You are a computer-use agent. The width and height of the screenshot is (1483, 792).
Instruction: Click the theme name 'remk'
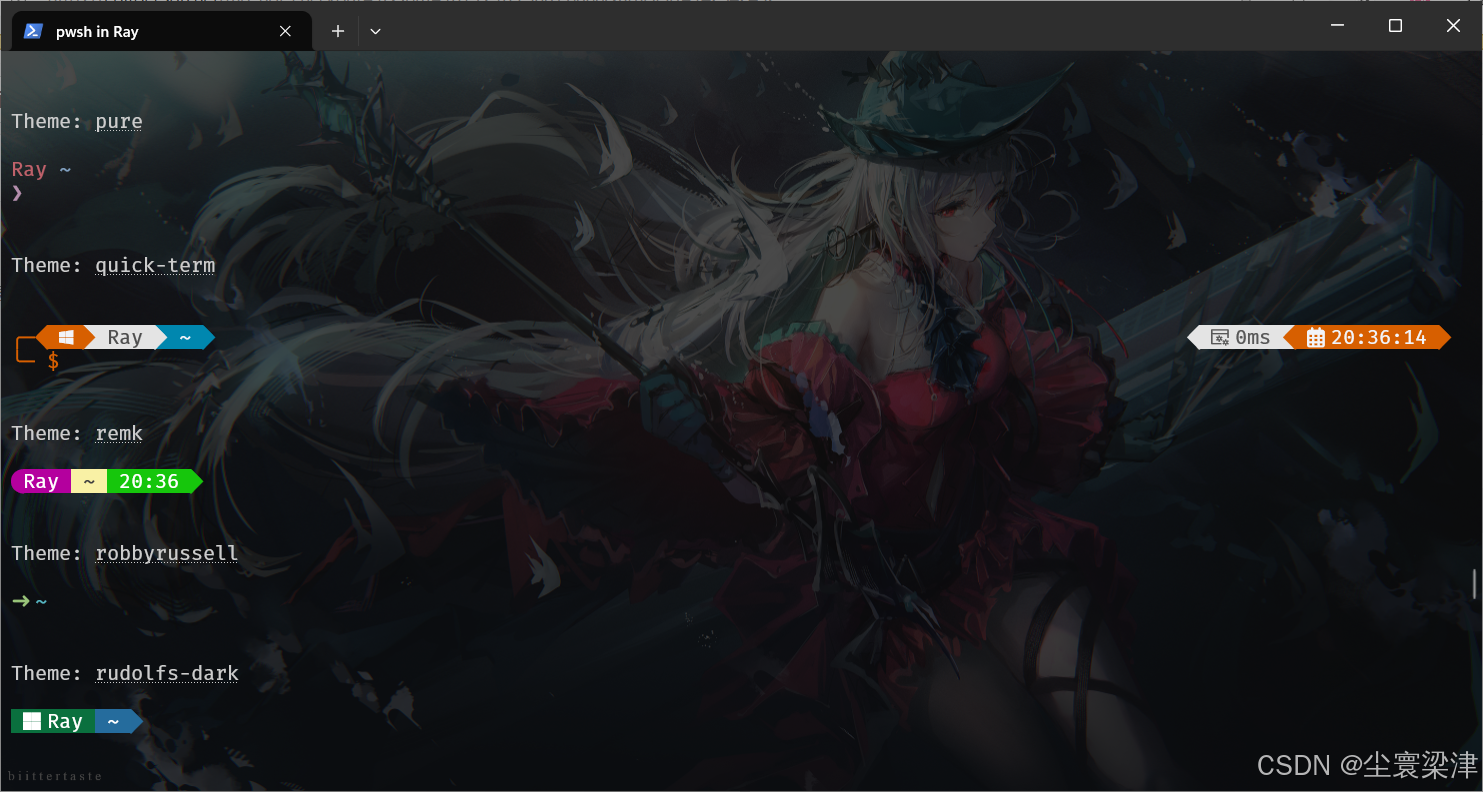click(119, 433)
